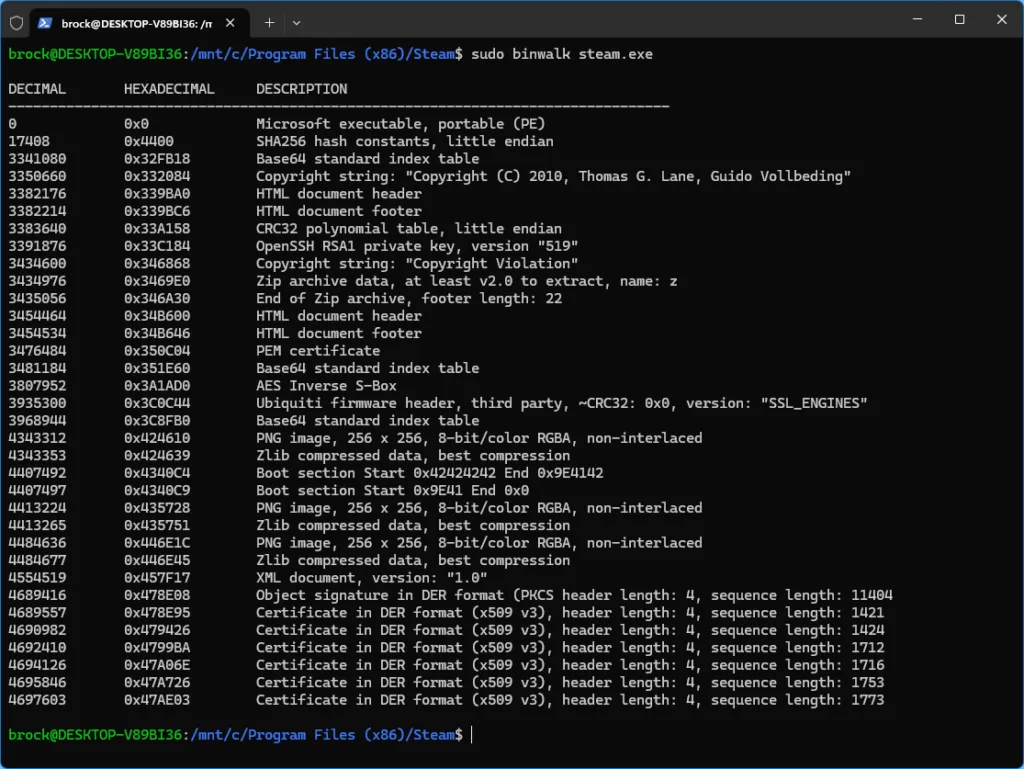1024x769 pixels.
Task: Click the terminal icon on the active tab
Action: (46, 22)
